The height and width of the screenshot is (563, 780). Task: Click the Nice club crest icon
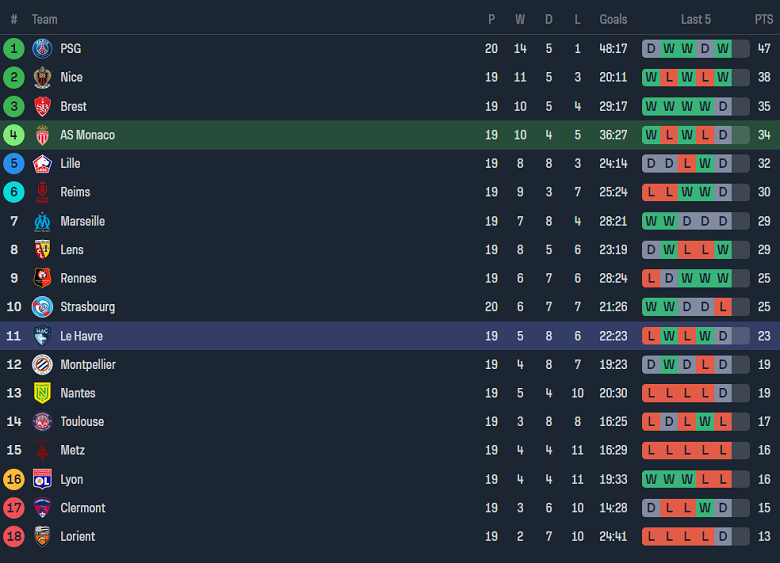(x=42, y=77)
